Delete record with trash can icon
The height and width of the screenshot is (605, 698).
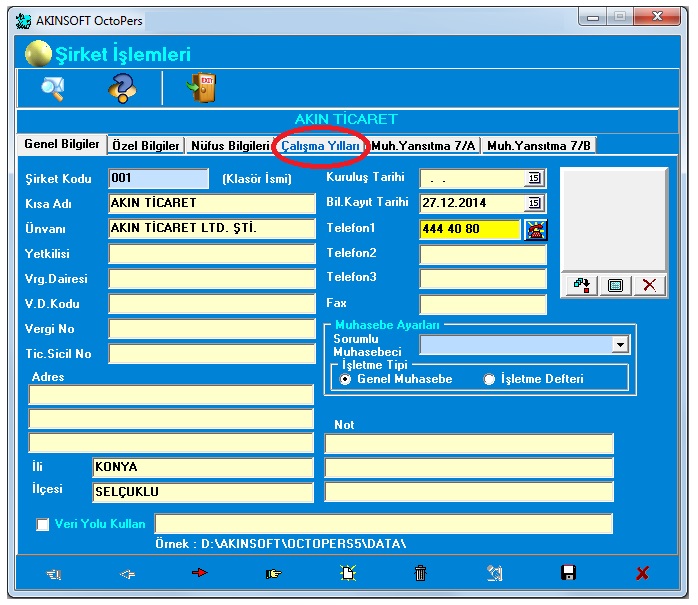click(x=420, y=573)
